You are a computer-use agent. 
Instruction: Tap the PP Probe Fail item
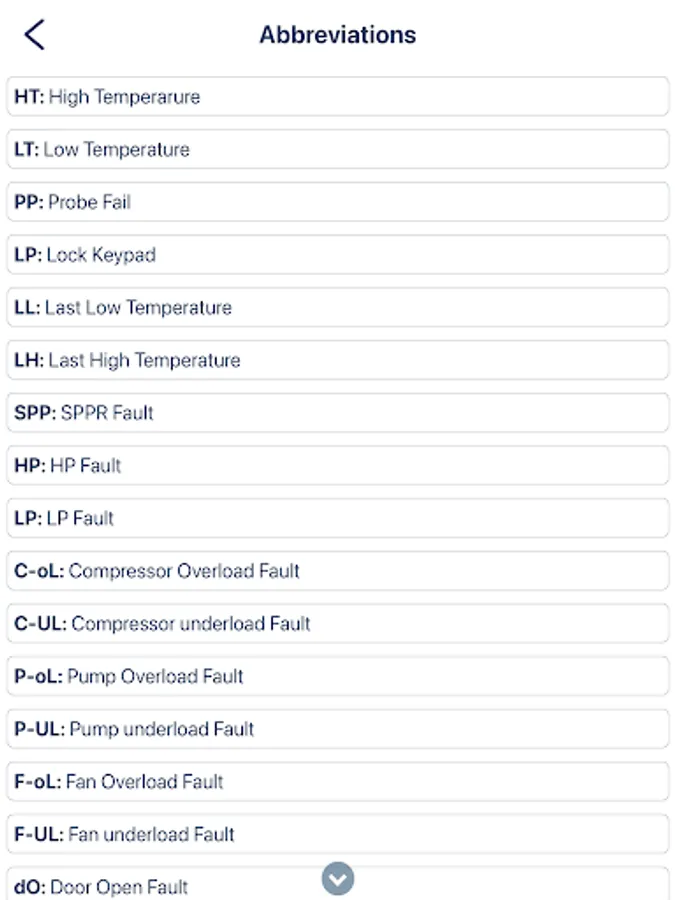pyautogui.click(x=337, y=202)
